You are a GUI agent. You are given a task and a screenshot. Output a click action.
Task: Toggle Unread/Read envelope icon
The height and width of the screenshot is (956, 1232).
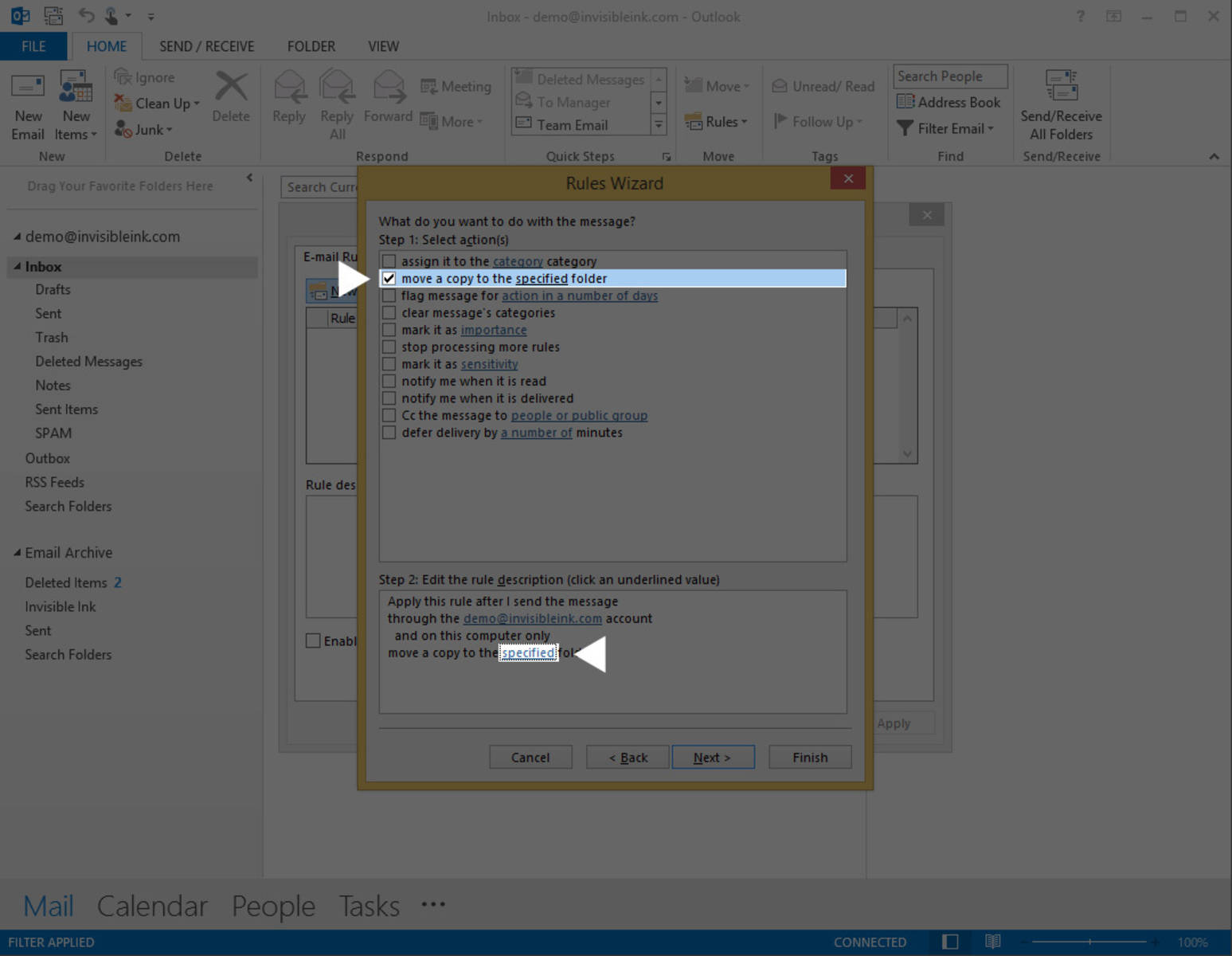(780, 86)
